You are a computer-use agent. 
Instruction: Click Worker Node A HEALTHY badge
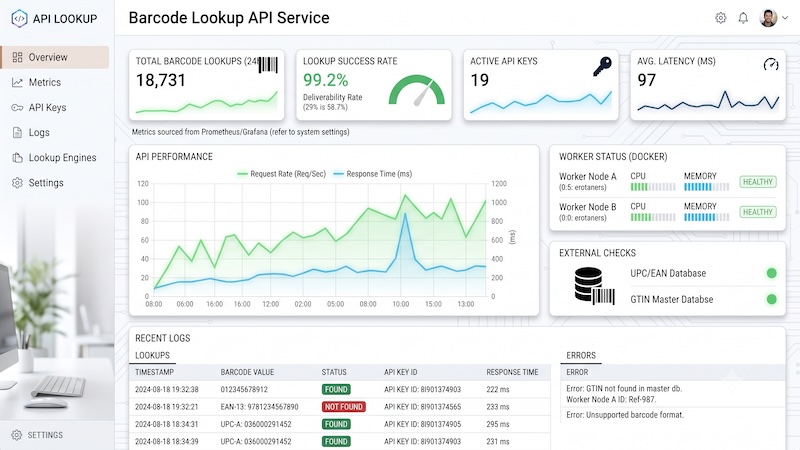click(x=758, y=182)
